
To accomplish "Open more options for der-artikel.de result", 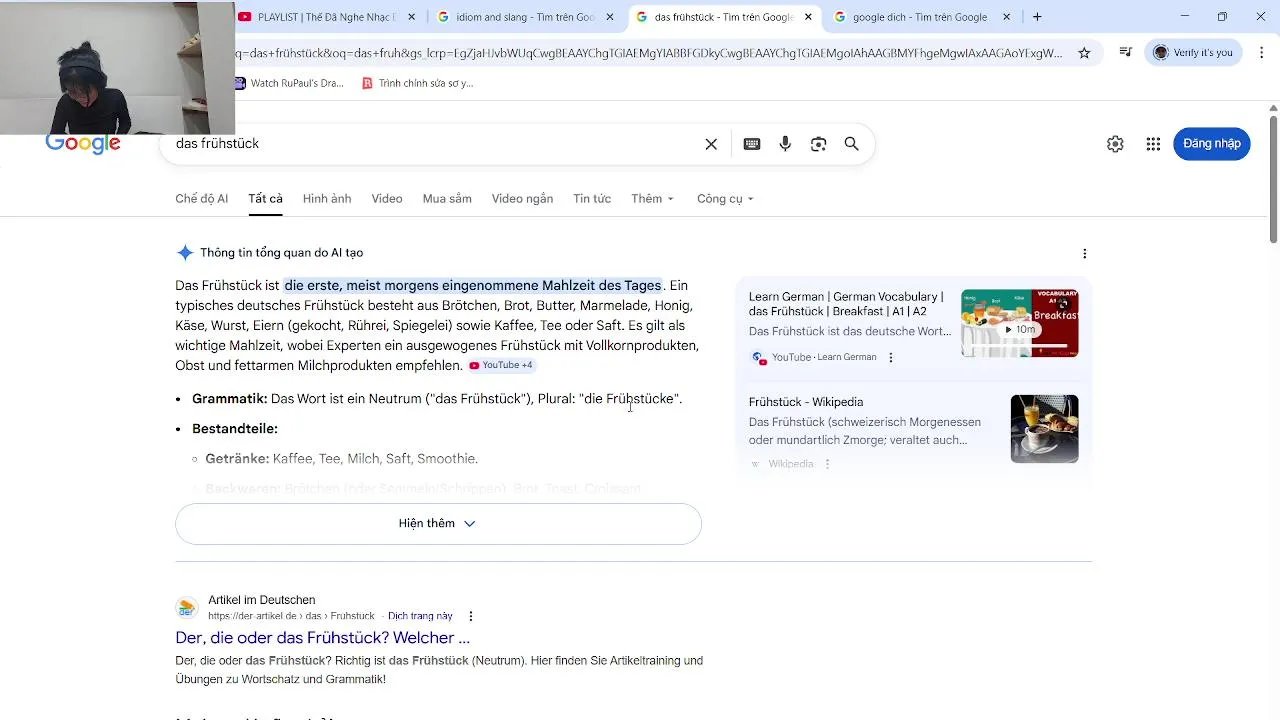I will (x=471, y=616).
